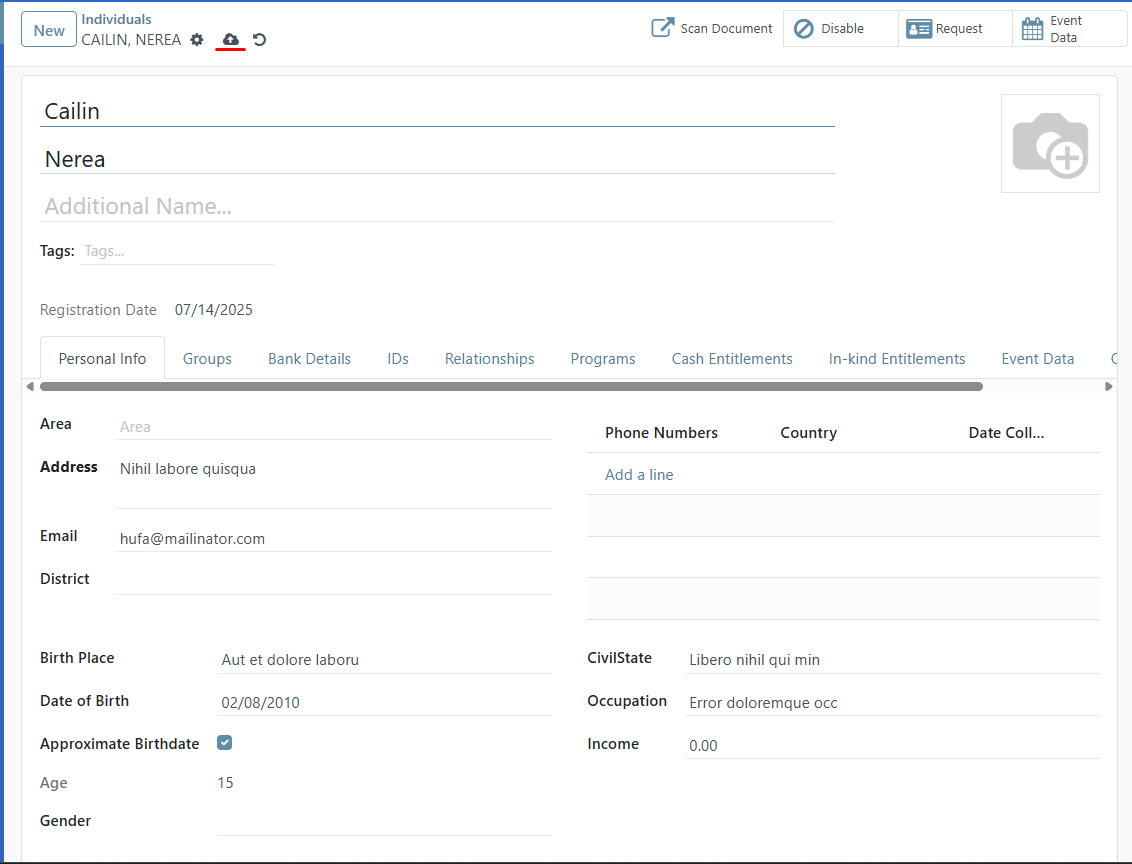Click the In-kind Entitlements tab
Viewport: 1132px width, 864px height.
[896, 358]
